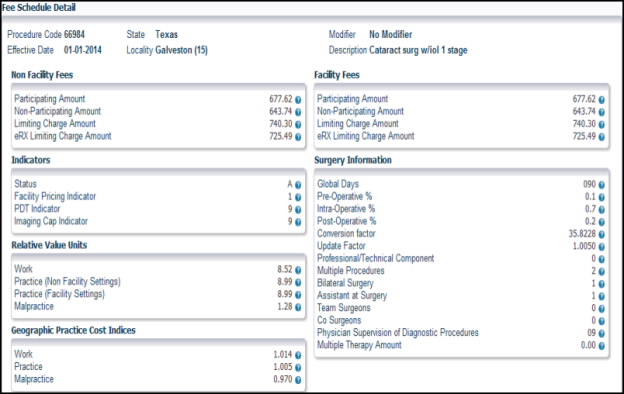The height and width of the screenshot is (394, 624).
Task: Open help icon beside Facility Pricing Indicator
Action: coord(298,197)
